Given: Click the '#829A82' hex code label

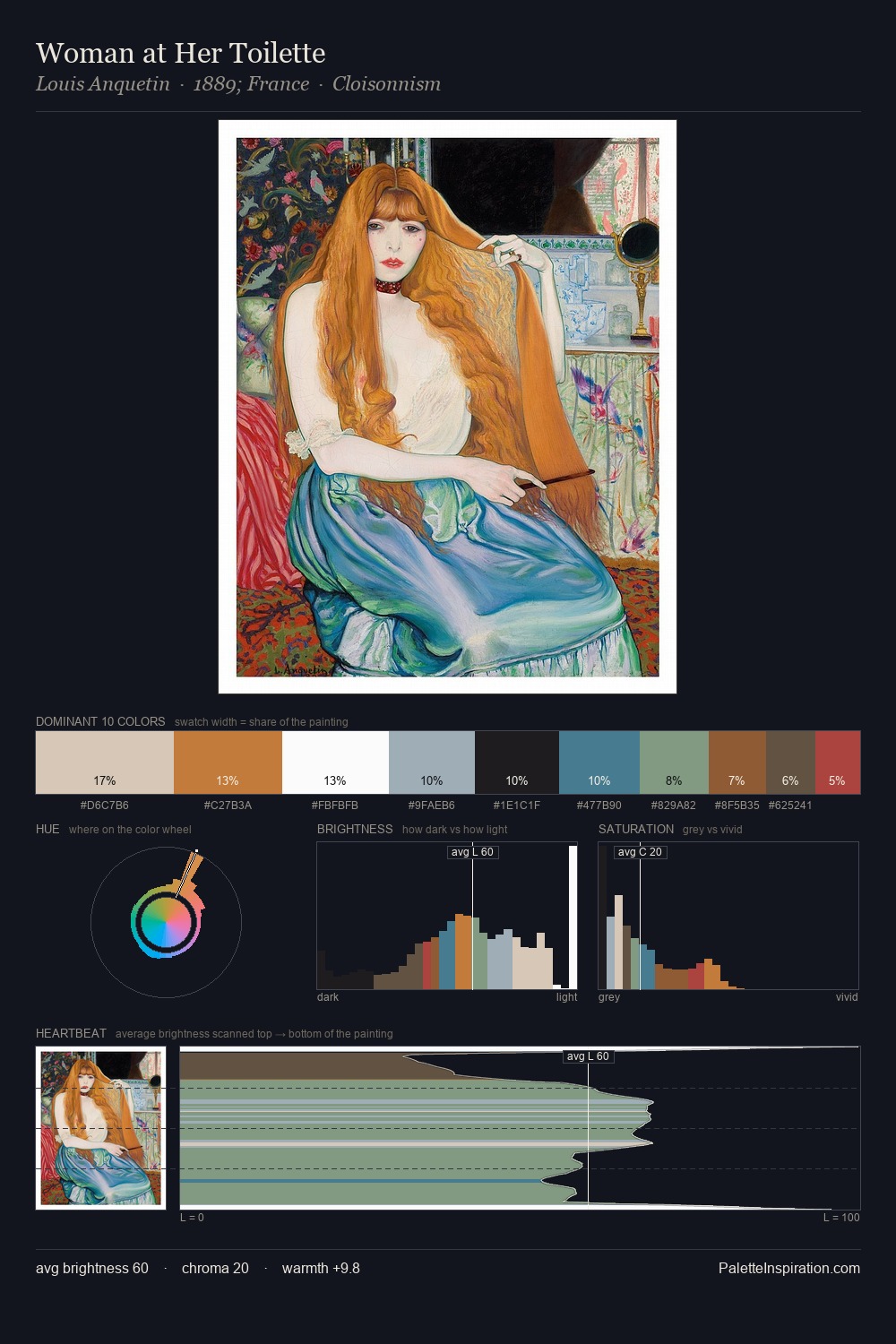Looking at the screenshot, I should click(674, 805).
